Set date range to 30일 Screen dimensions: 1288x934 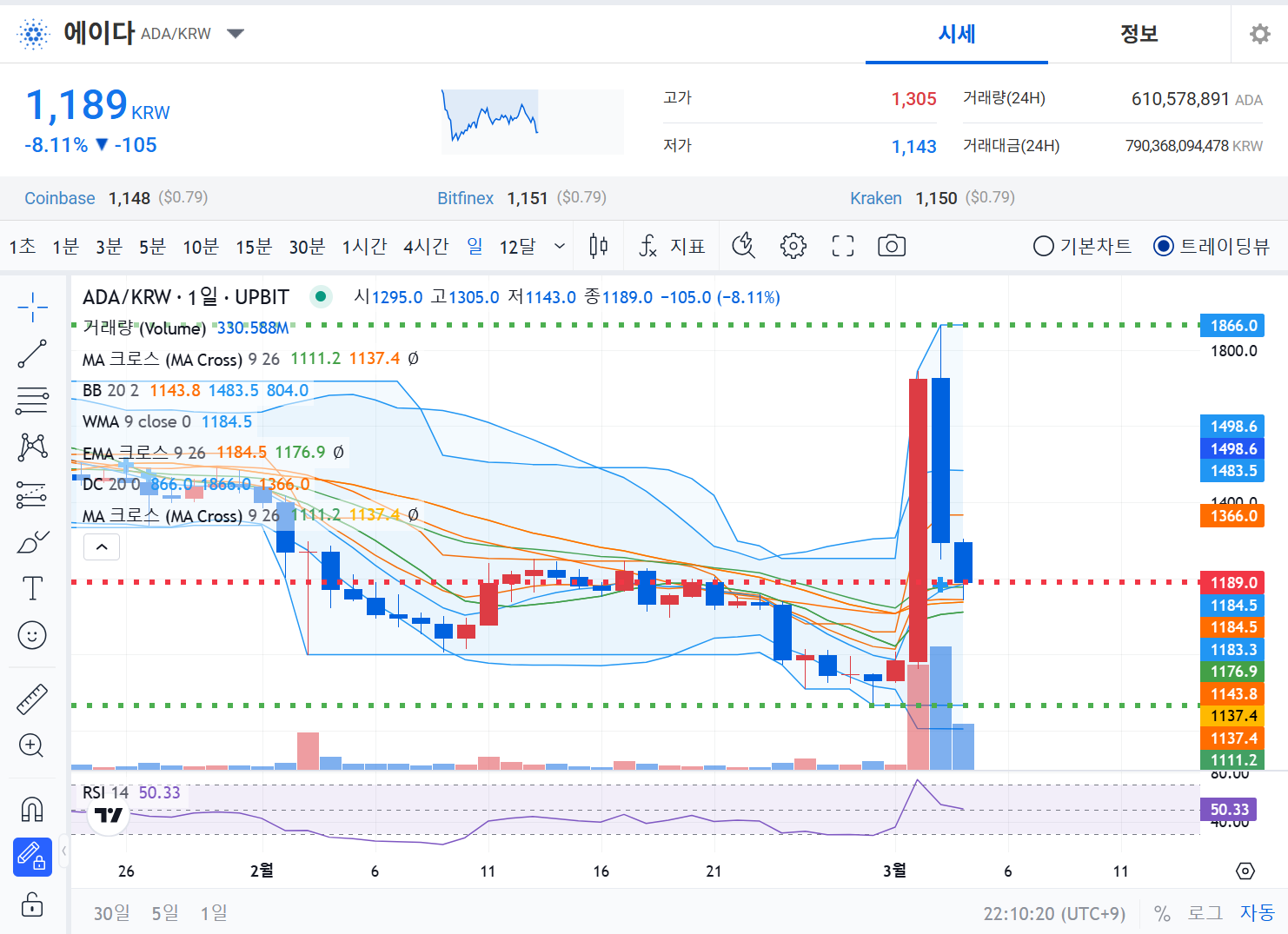pyautogui.click(x=112, y=913)
